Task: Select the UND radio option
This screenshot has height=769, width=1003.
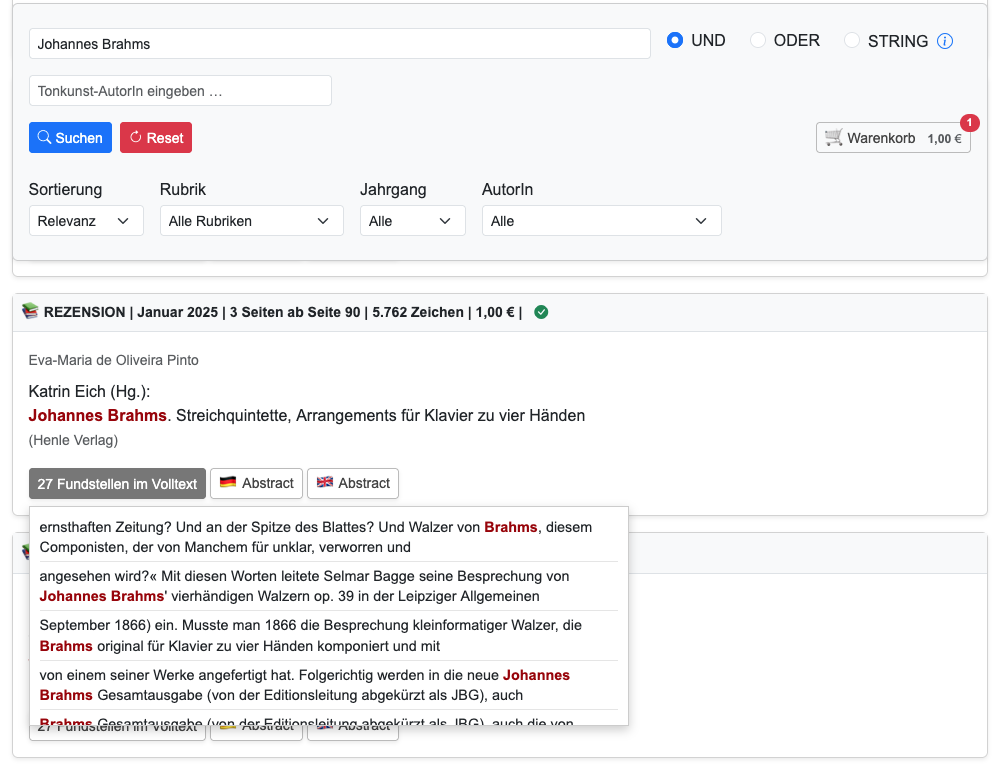Action: 675,41
